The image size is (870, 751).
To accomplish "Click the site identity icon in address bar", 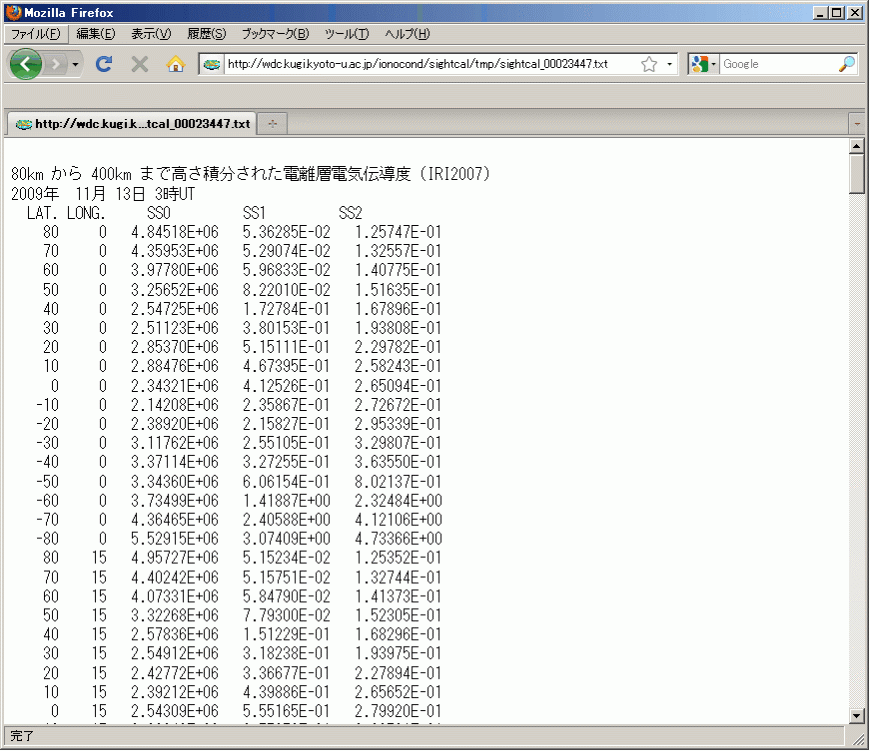I will tap(211, 64).
